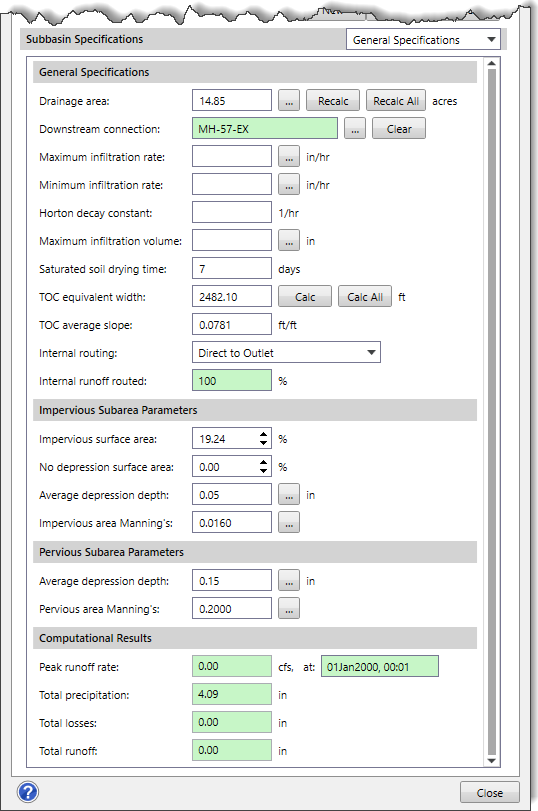Viewport: 538px width, 811px height.
Task: Click the Saturated soil drying time field
Action: tap(232, 268)
